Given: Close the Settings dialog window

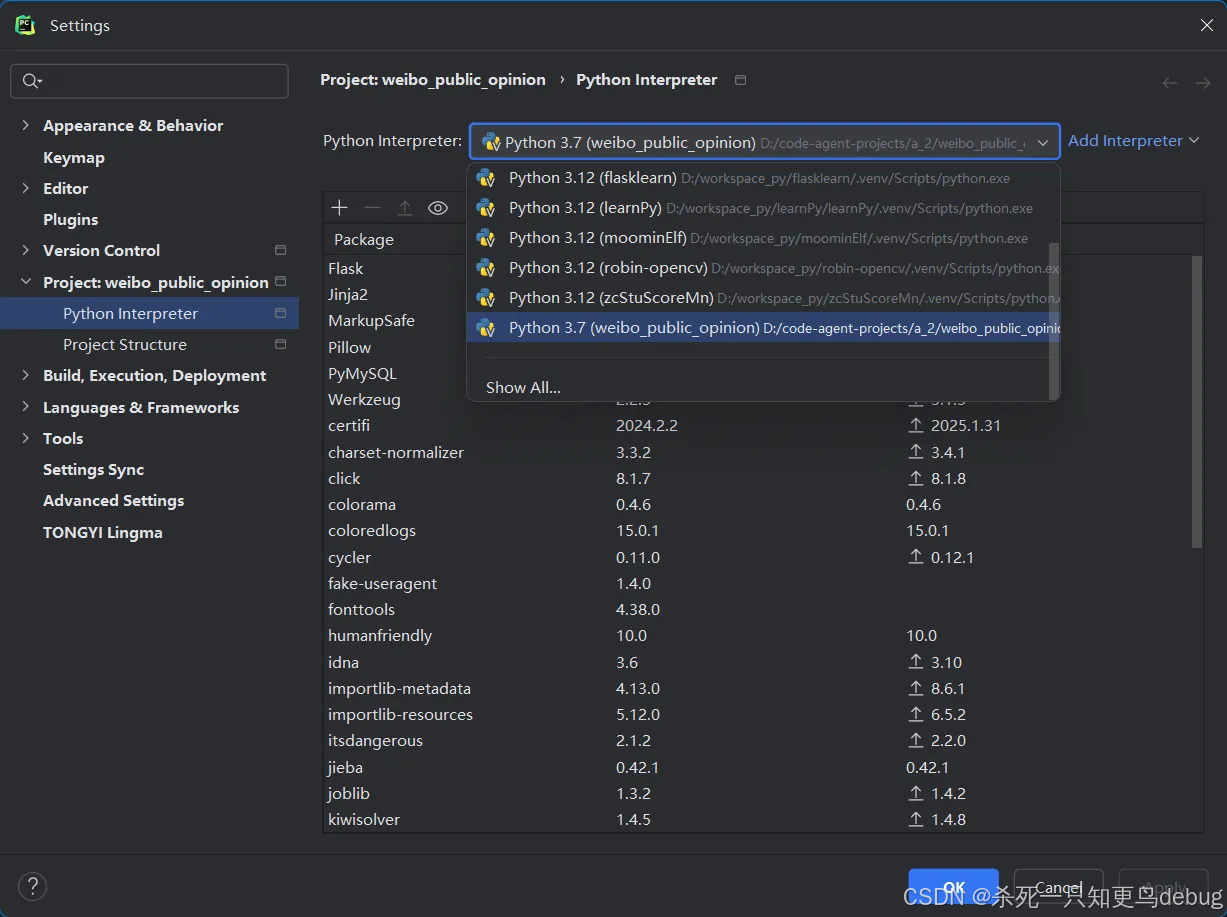Looking at the screenshot, I should [x=1206, y=25].
